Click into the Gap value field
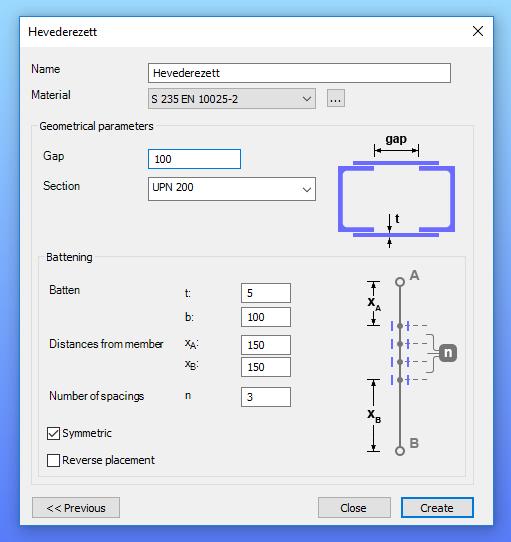This screenshot has width=511, height=542. (x=194, y=159)
